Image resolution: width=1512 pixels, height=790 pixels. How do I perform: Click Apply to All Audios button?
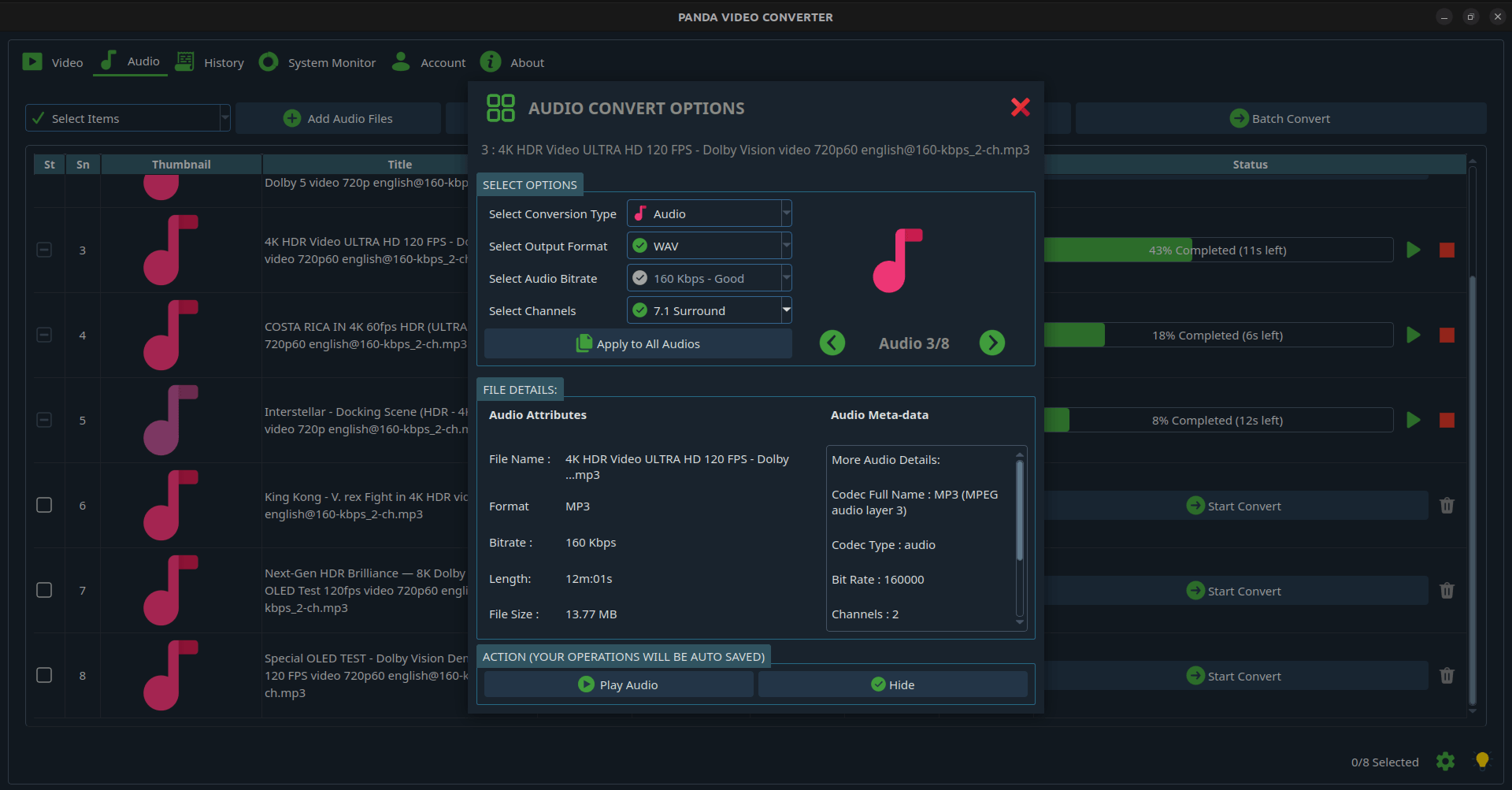tap(638, 343)
